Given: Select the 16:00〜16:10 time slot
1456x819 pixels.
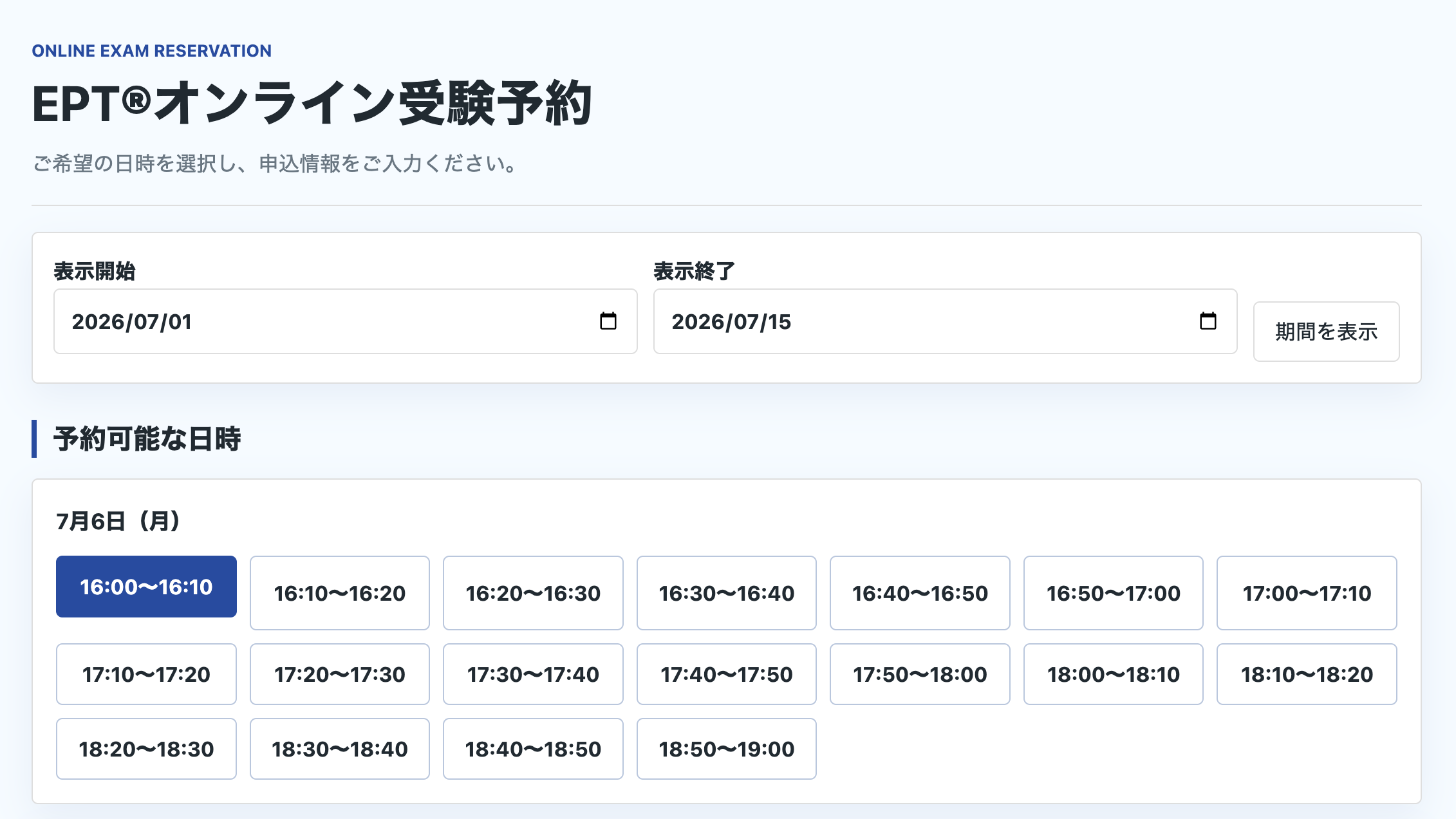Looking at the screenshot, I should [x=146, y=587].
